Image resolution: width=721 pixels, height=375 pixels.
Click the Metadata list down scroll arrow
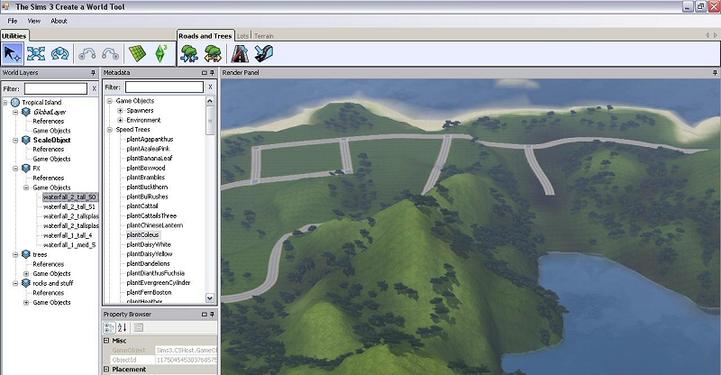click(210, 298)
